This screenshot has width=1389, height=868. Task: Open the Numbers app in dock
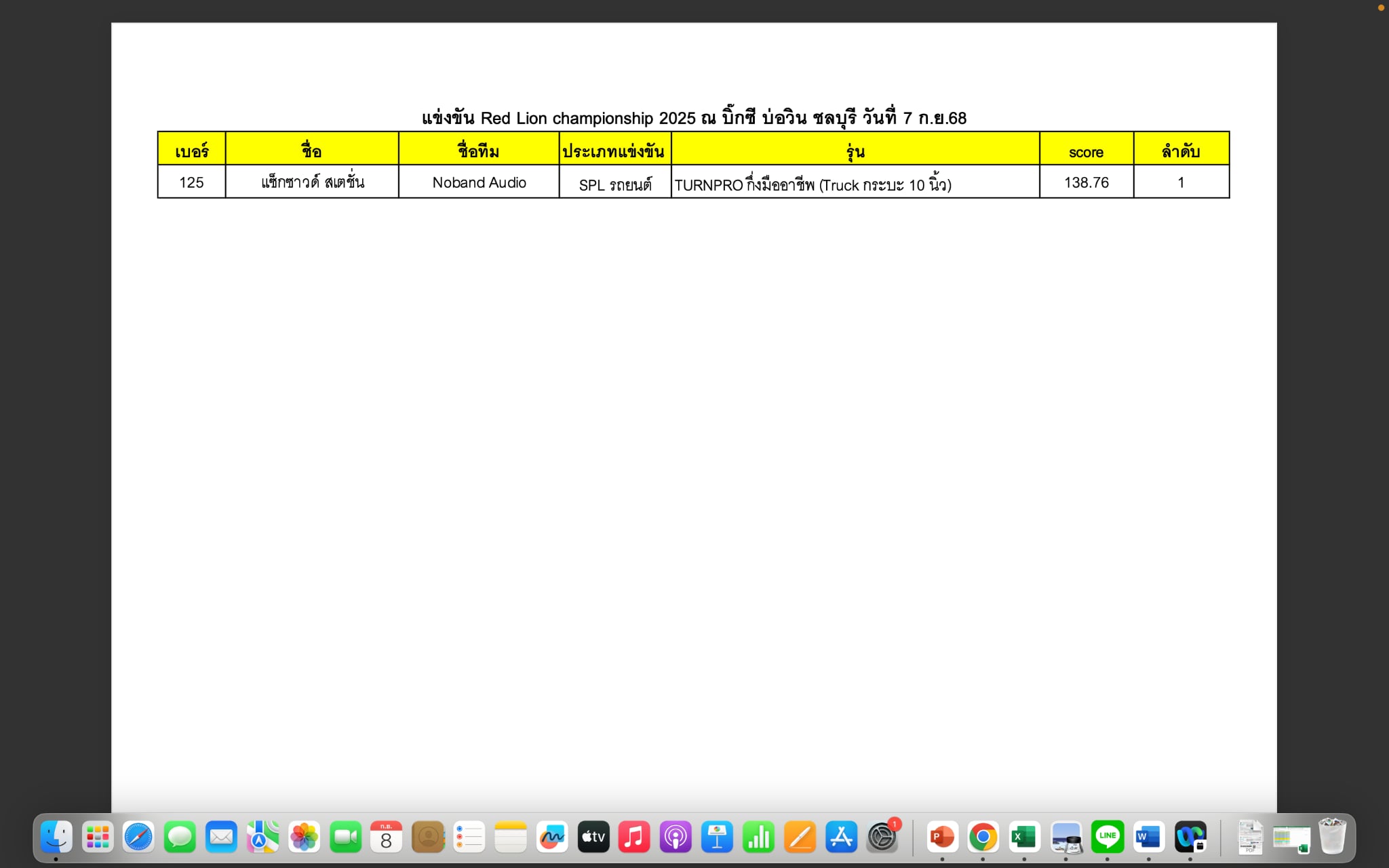[x=758, y=837]
